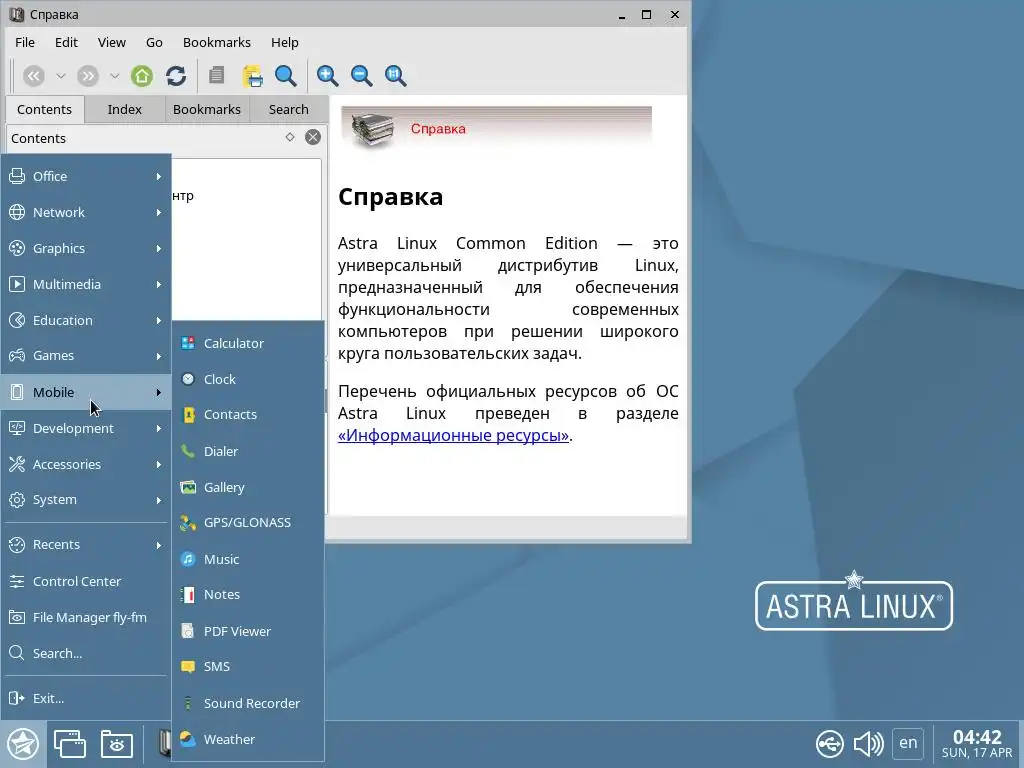Zoom out the help view

coord(361,76)
